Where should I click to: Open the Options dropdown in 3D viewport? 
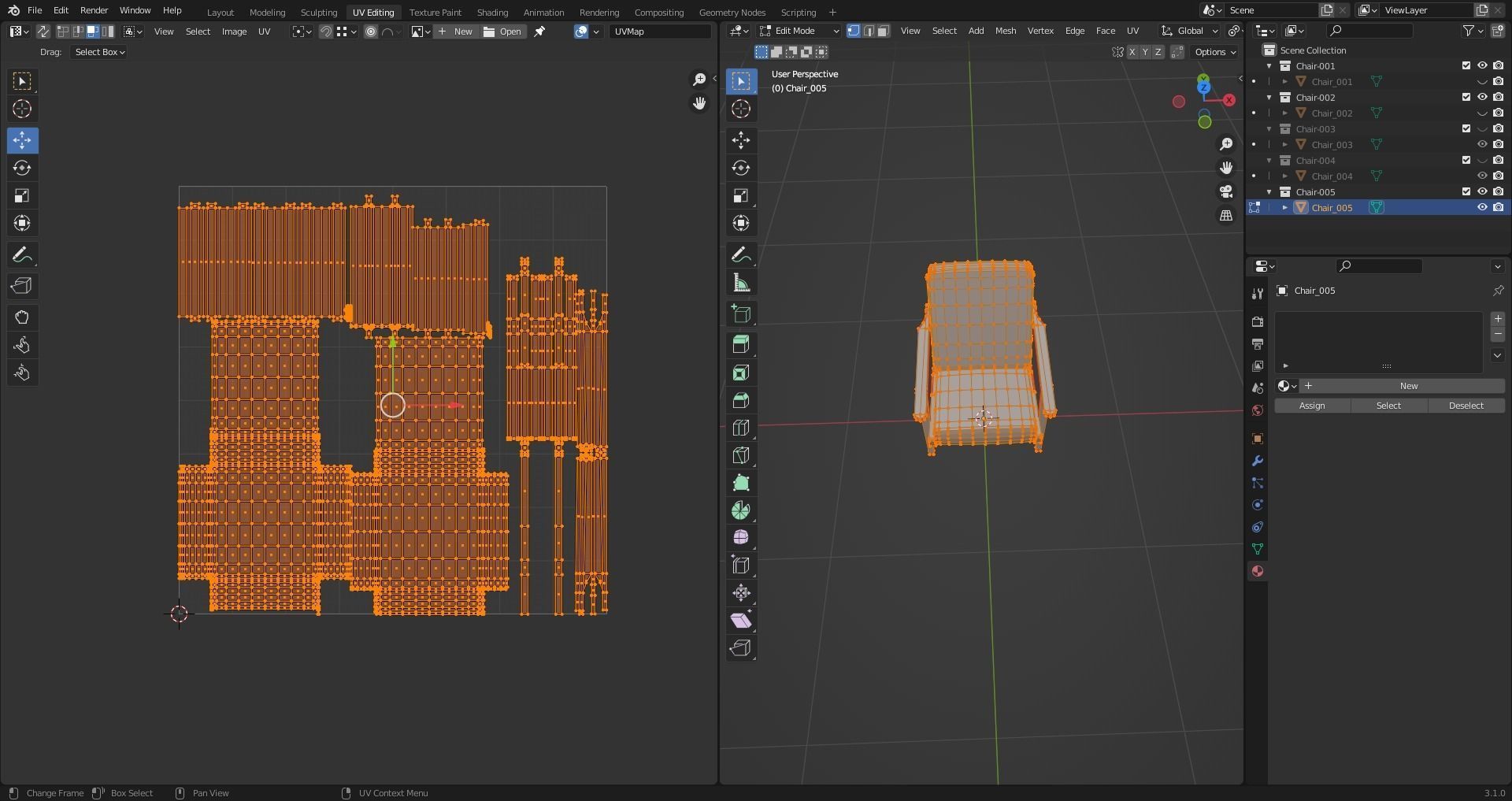[x=1215, y=52]
